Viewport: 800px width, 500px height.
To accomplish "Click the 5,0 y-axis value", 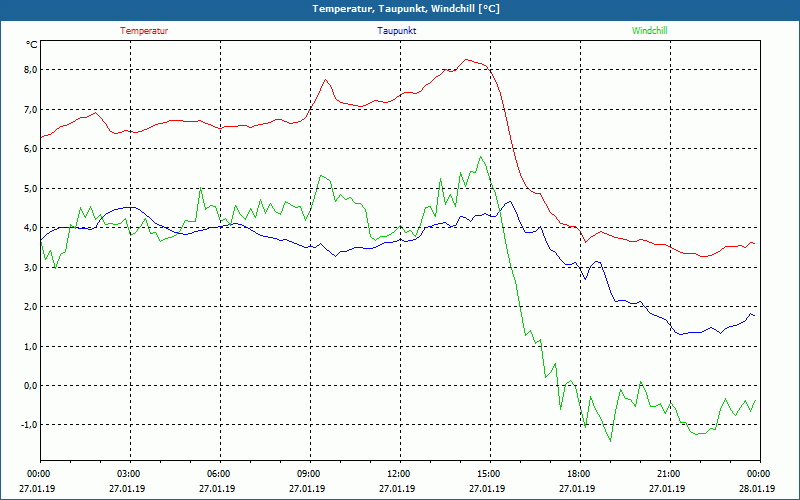I will (x=31, y=189).
